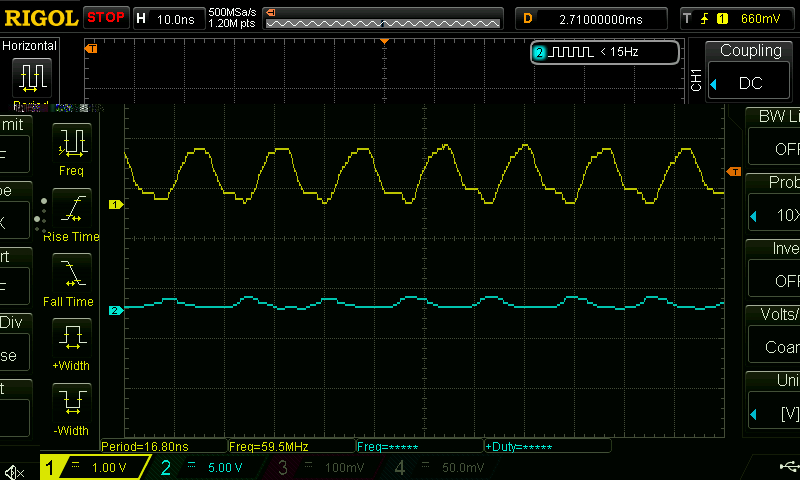Click the trigger level 660mV readout
The width and height of the screenshot is (800, 480).
(x=760, y=19)
